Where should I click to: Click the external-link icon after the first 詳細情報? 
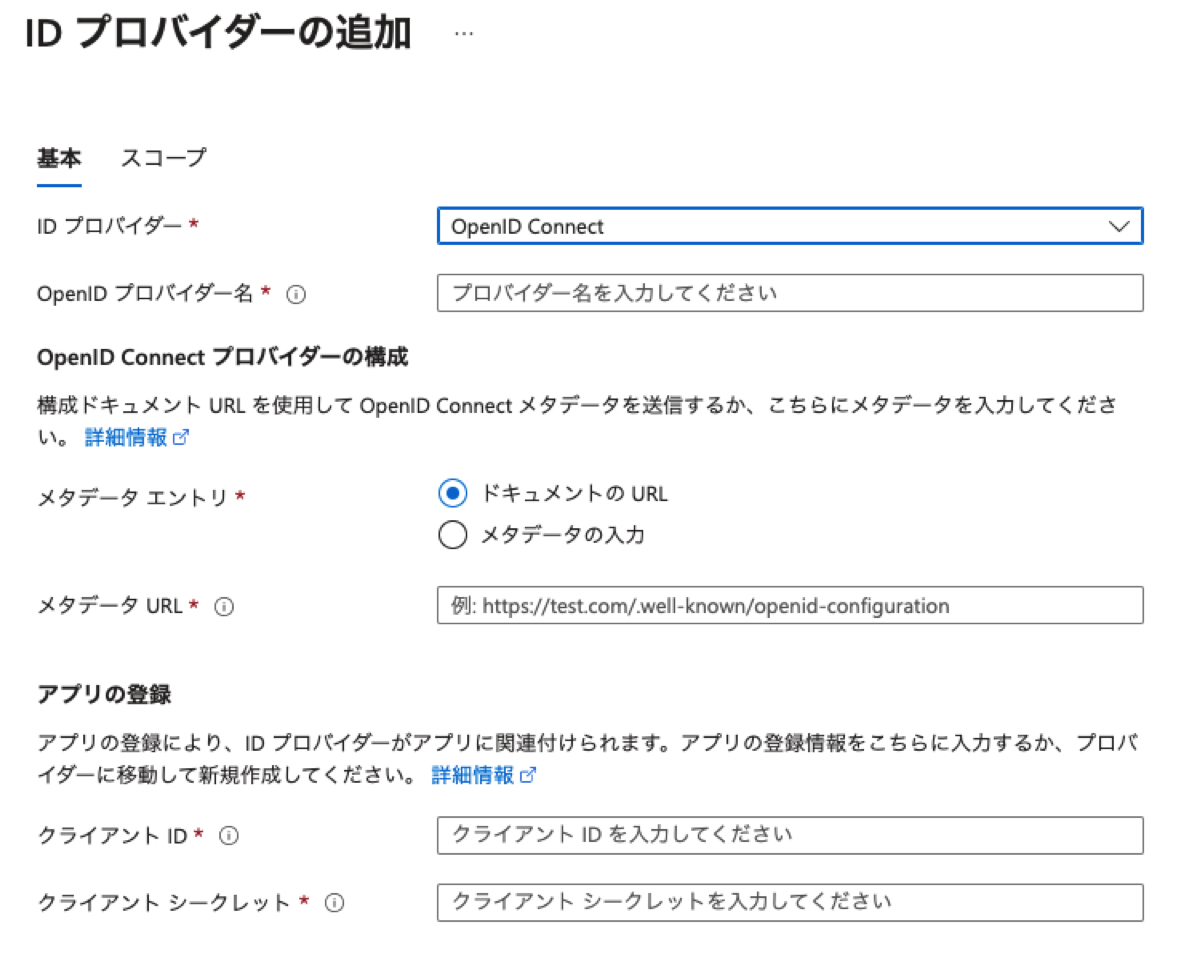click(x=182, y=437)
